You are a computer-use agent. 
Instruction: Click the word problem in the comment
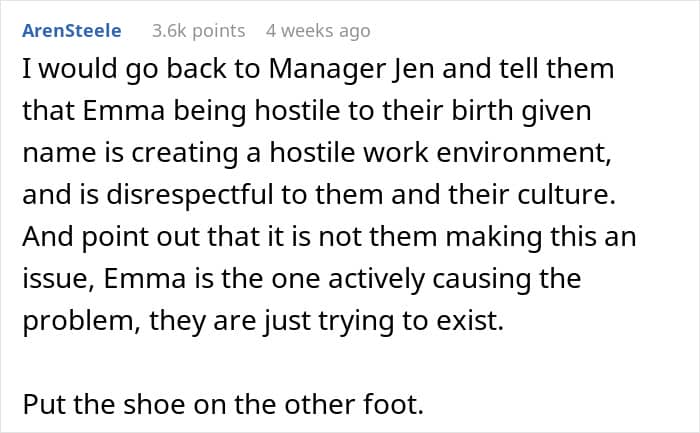tap(79, 321)
